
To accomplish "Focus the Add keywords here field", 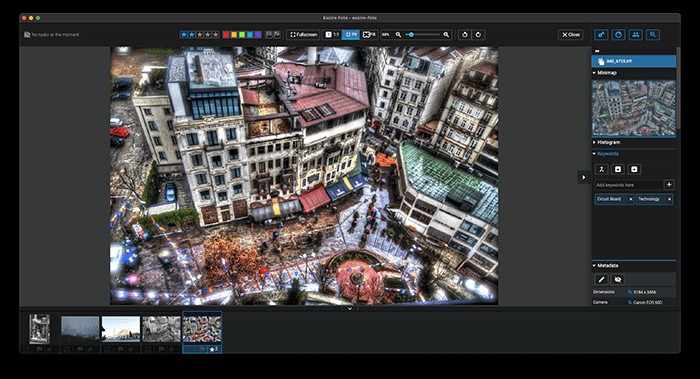I will pos(628,185).
